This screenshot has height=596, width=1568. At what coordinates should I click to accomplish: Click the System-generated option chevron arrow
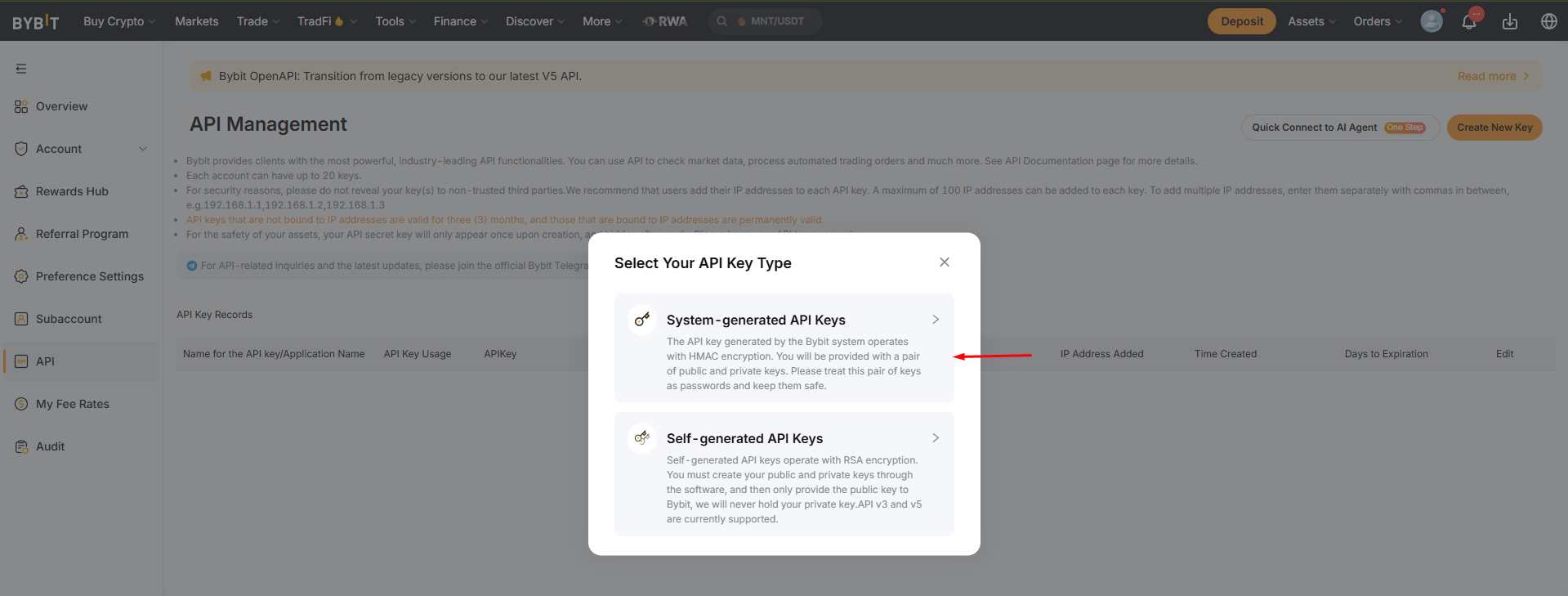tap(936, 320)
